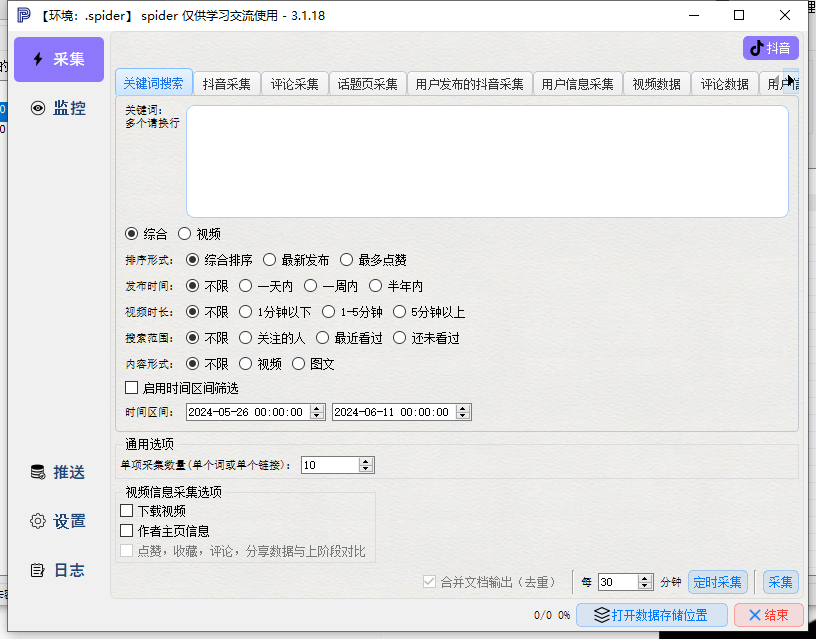Adjust the 单项采集数量 spinner arrows

coord(366,465)
